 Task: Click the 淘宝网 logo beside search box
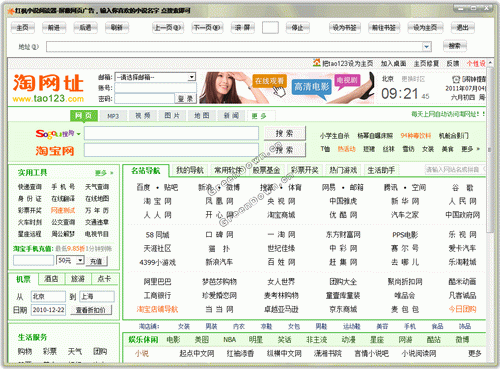(55, 151)
